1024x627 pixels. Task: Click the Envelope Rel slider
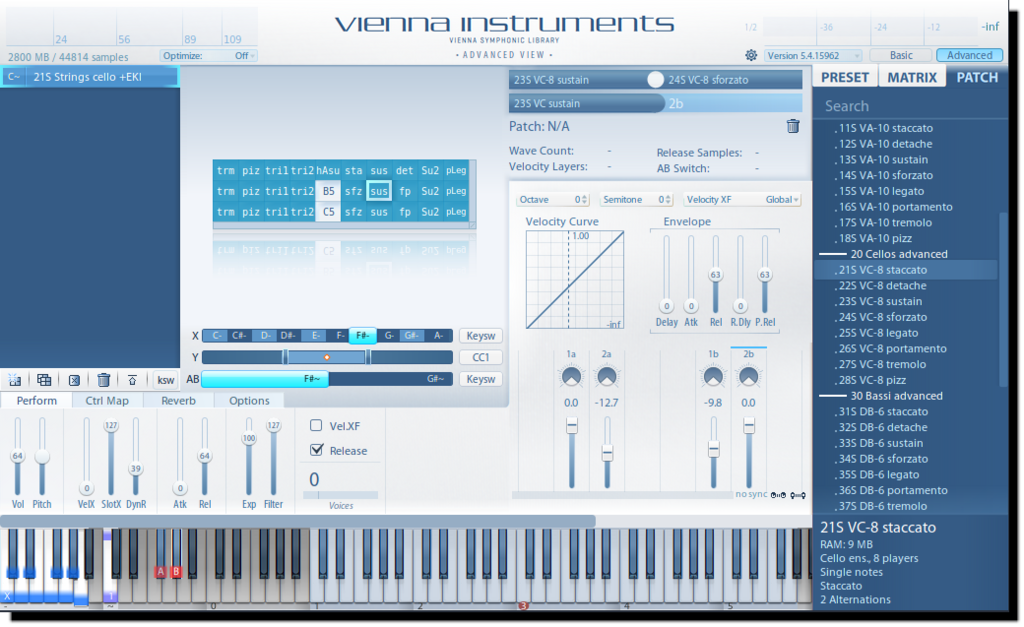(x=716, y=274)
